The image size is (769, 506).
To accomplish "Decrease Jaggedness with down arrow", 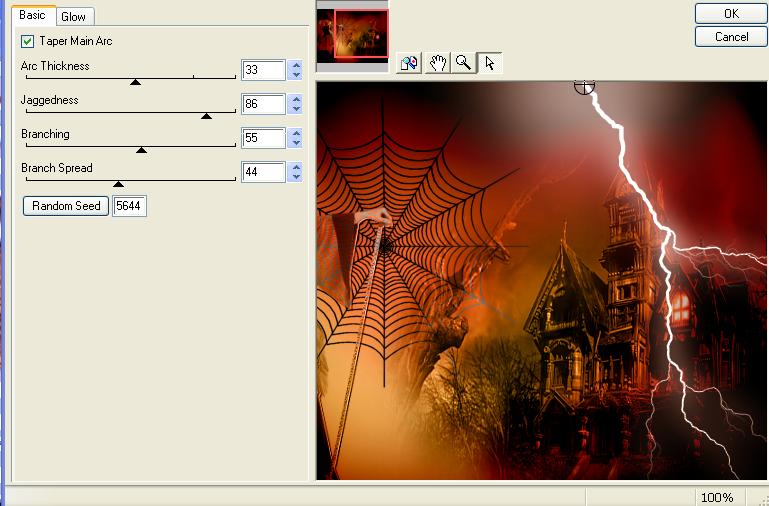I will tap(295, 109).
